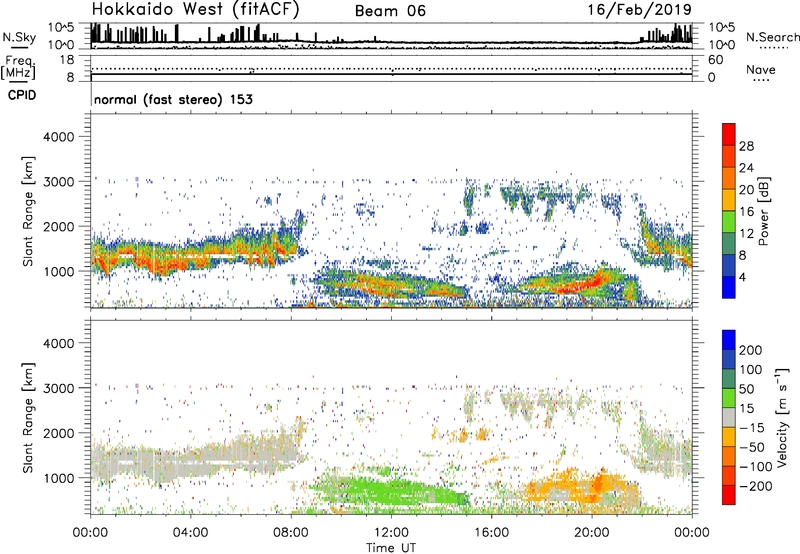Click the 'Freq. [MHz]' axis label
800x554 pixels.
tap(18, 68)
